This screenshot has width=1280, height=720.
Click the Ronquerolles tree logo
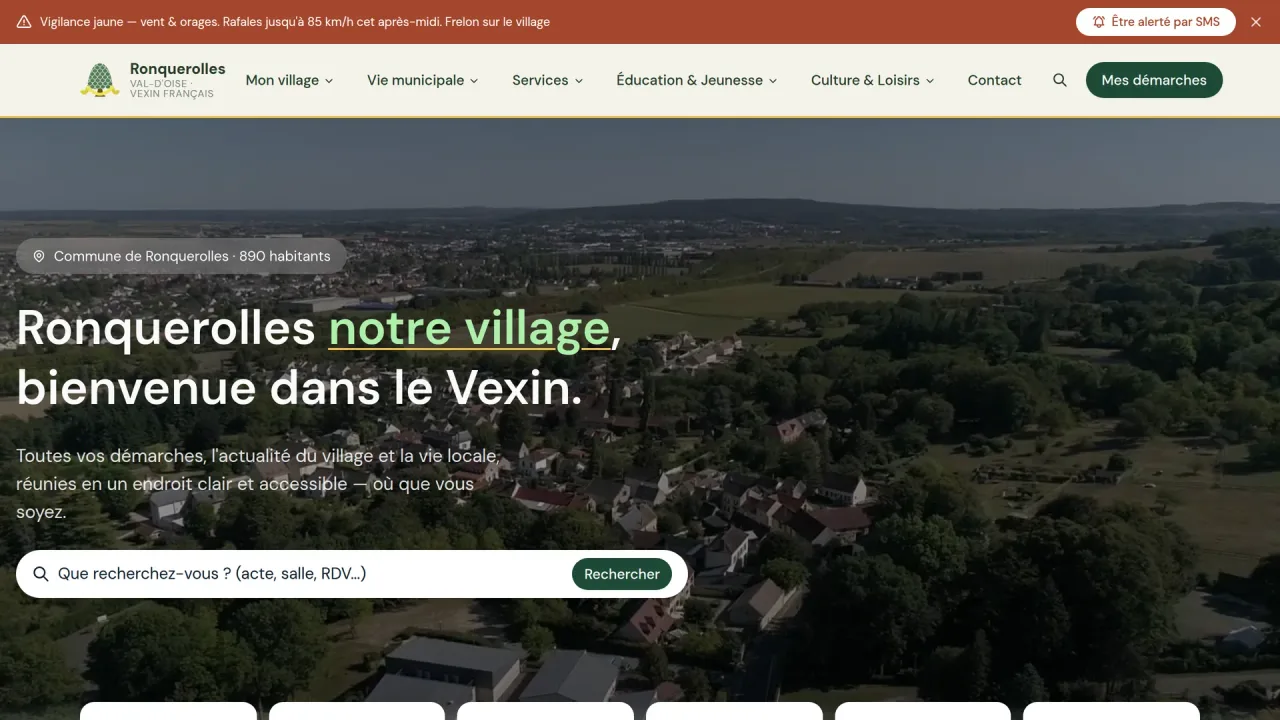click(x=100, y=80)
